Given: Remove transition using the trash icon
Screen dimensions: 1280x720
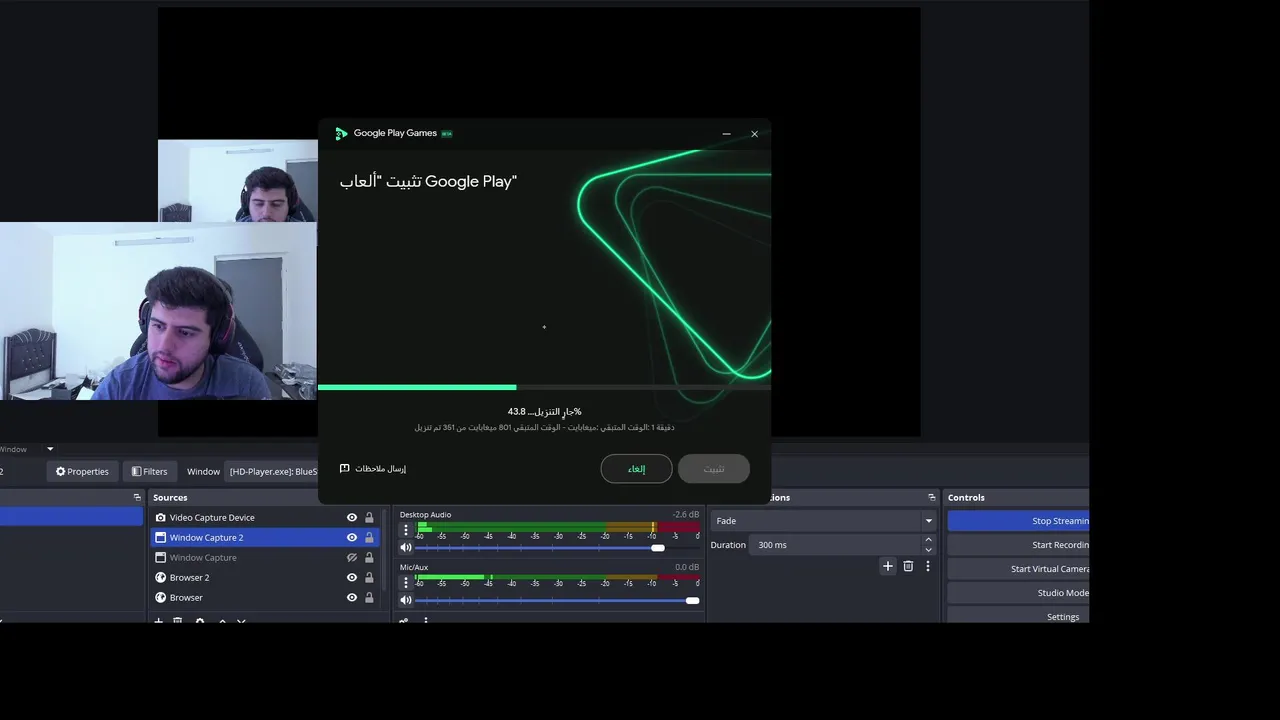Looking at the screenshot, I should pyautogui.click(x=908, y=566).
